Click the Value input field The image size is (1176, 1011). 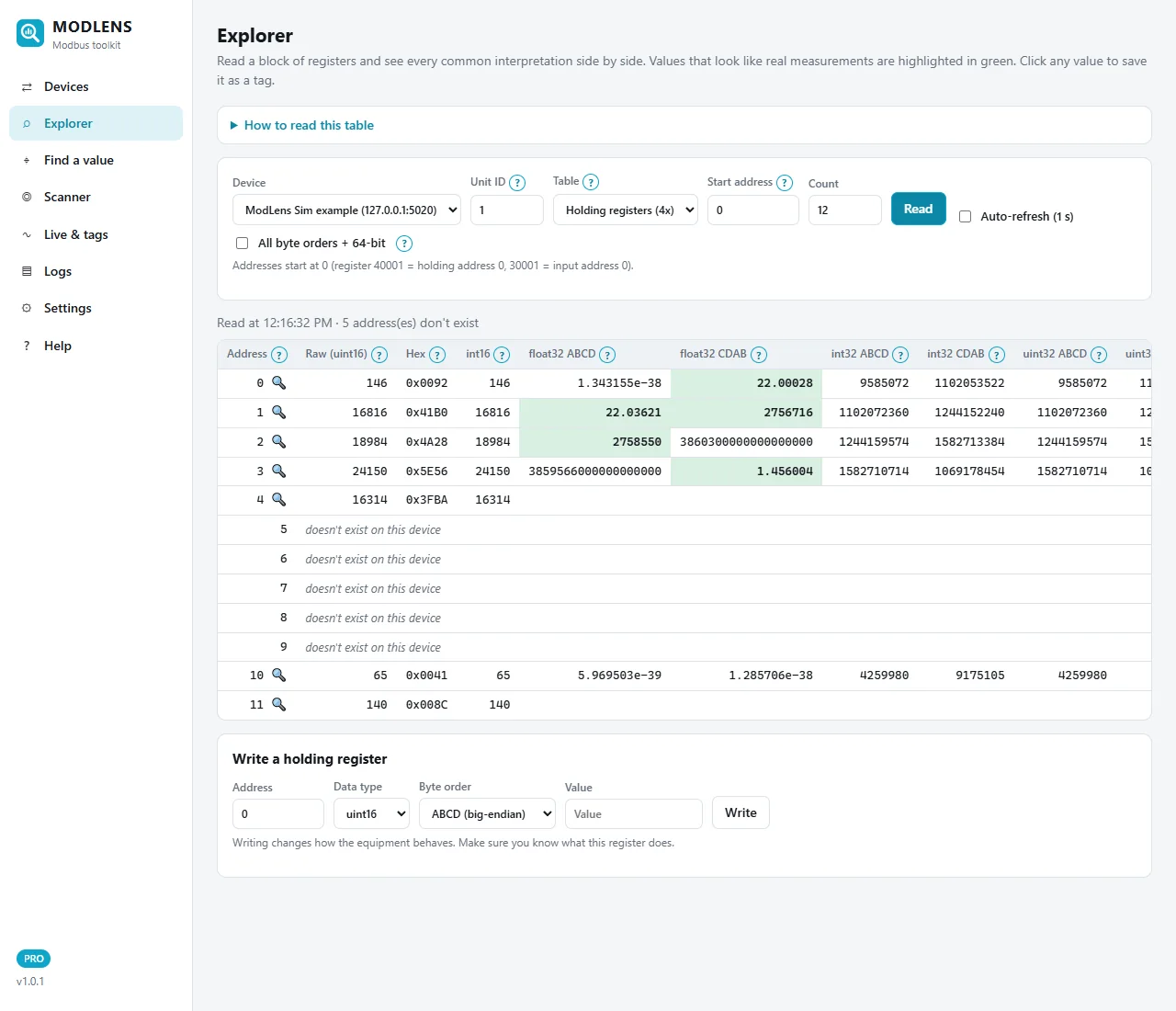pos(634,813)
